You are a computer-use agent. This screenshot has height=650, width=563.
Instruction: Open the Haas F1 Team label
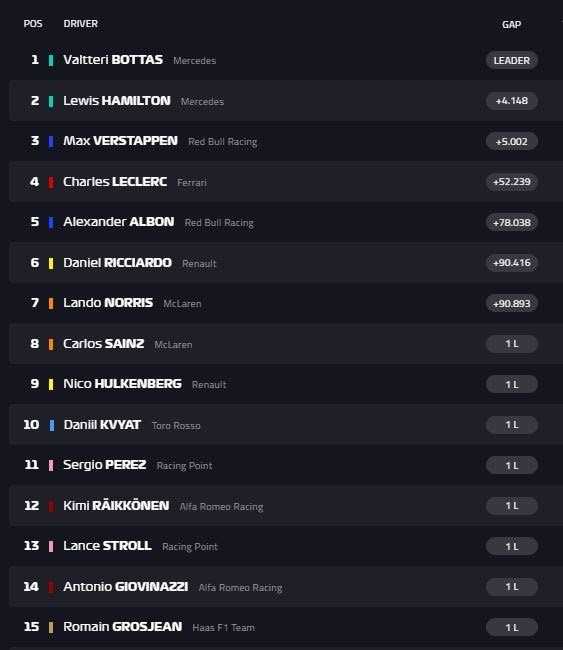coord(223,628)
